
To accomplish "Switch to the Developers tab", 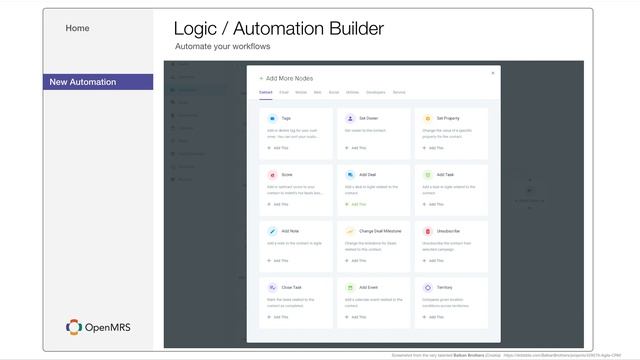I will (376, 92).
